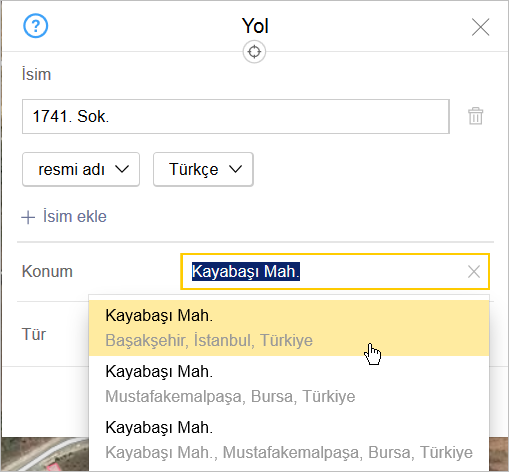Click the crosshair locate icon below Yol

click(x=254, y=52)
